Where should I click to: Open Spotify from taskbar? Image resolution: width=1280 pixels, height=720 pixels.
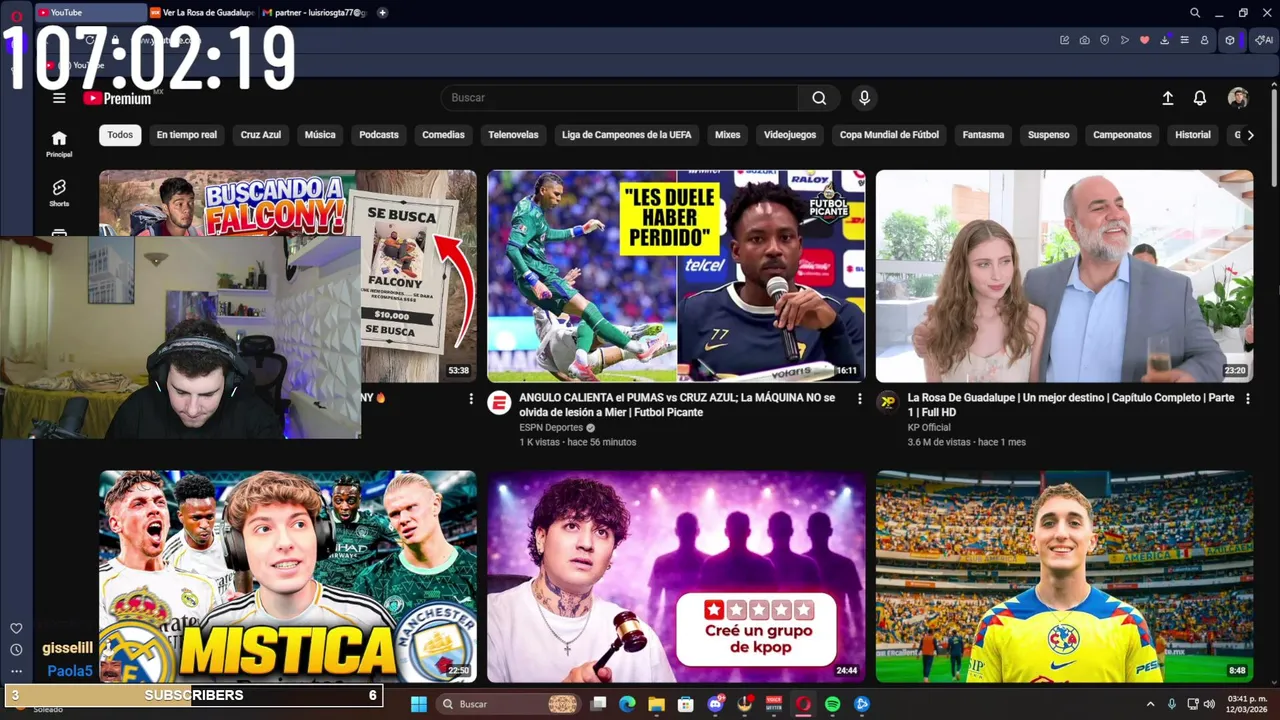point(832,704)
